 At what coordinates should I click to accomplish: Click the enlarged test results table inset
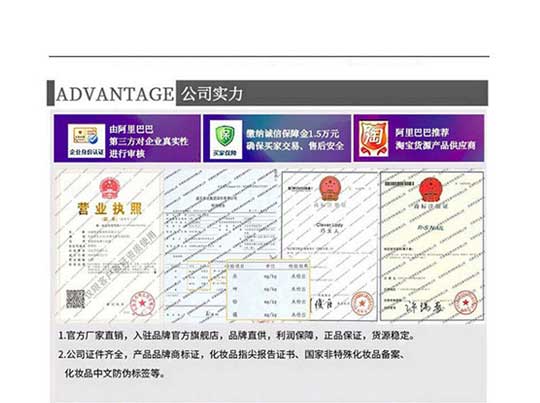(x=268, y=290)
